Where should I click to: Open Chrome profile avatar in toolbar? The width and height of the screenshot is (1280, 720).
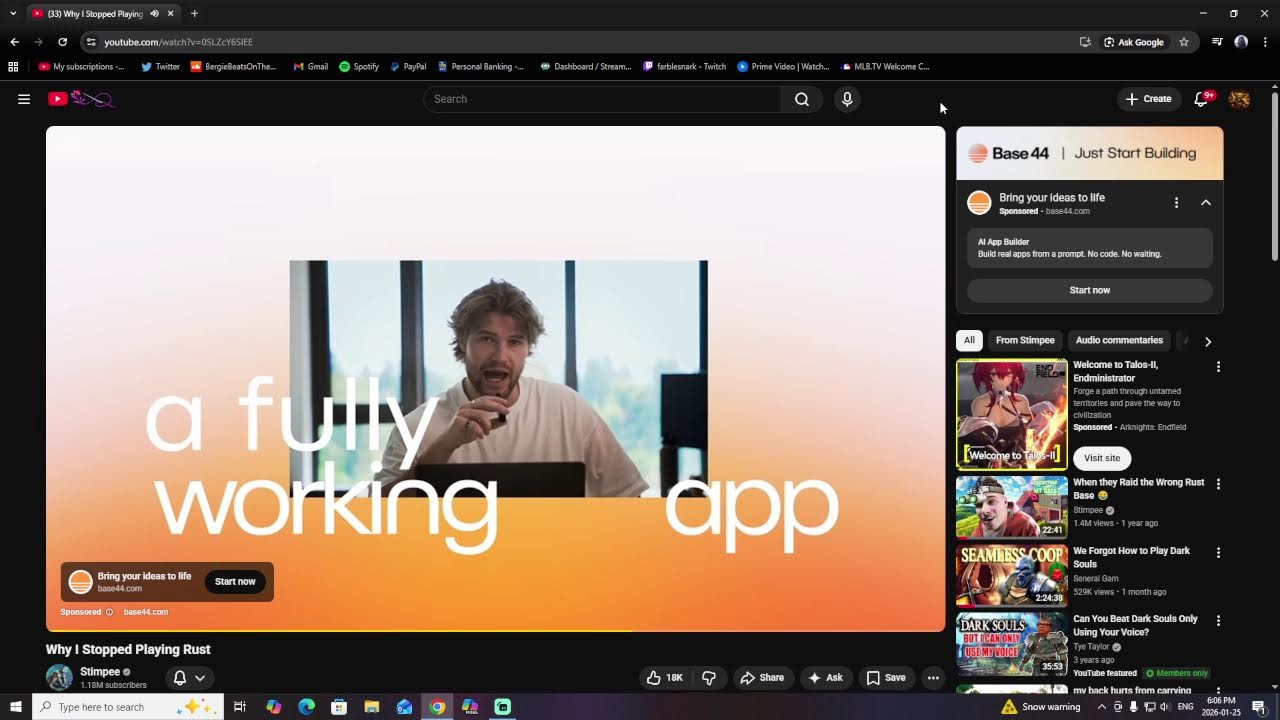(1241, 42)
